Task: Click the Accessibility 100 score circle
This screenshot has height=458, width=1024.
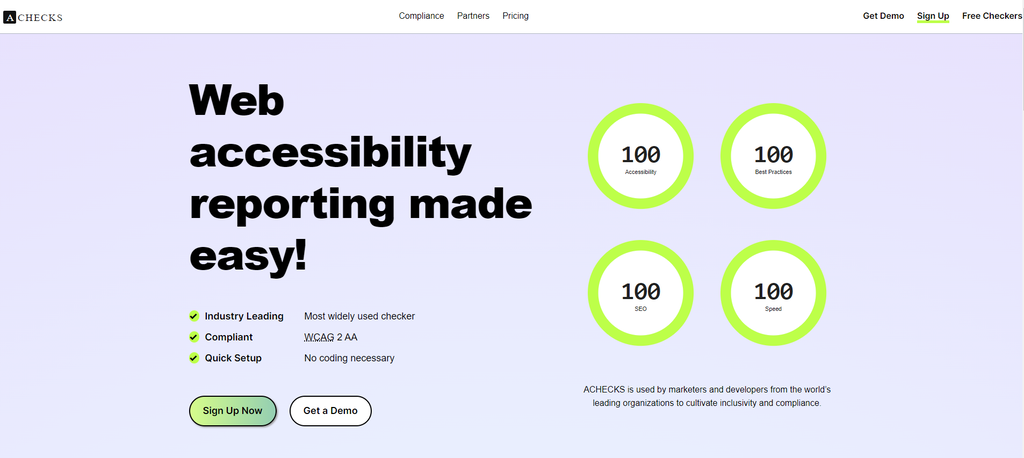Action: coord(640,157)
